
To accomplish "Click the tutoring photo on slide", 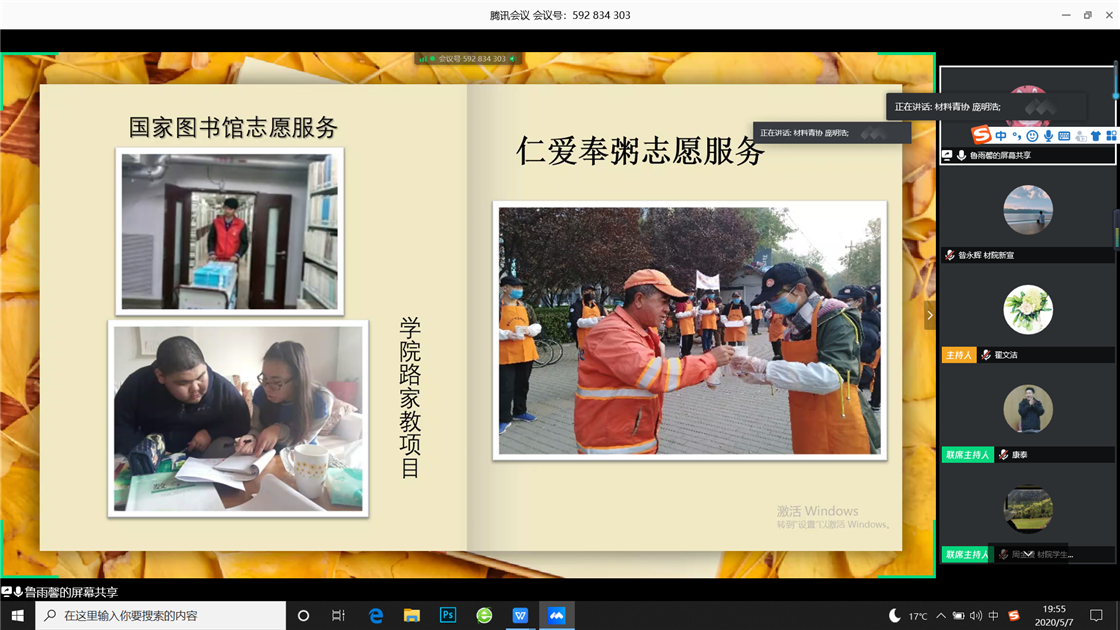I will (238, 419).
